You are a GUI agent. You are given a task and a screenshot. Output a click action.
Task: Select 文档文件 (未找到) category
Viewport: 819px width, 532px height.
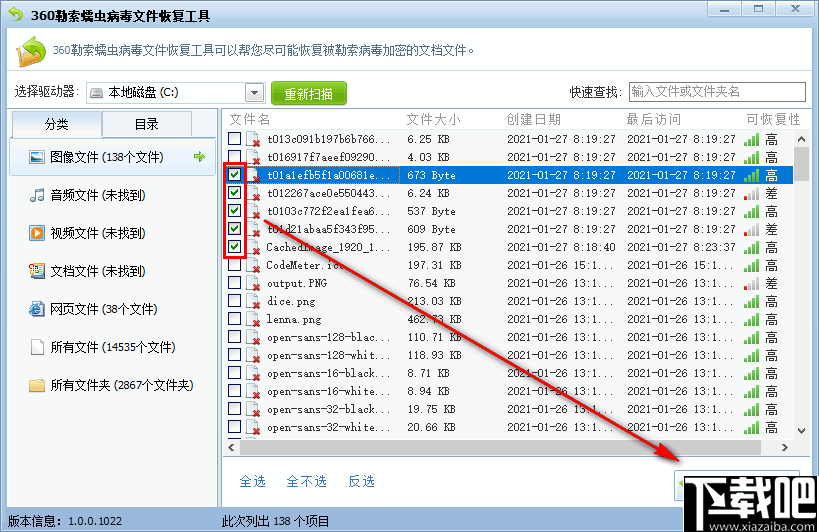(112, 271)
